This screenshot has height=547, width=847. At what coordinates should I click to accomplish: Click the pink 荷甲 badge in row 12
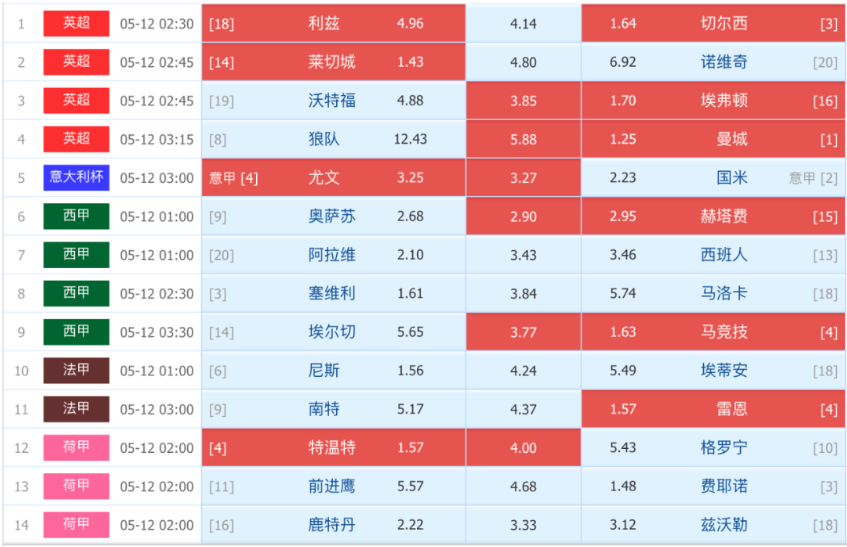(76, 448)
